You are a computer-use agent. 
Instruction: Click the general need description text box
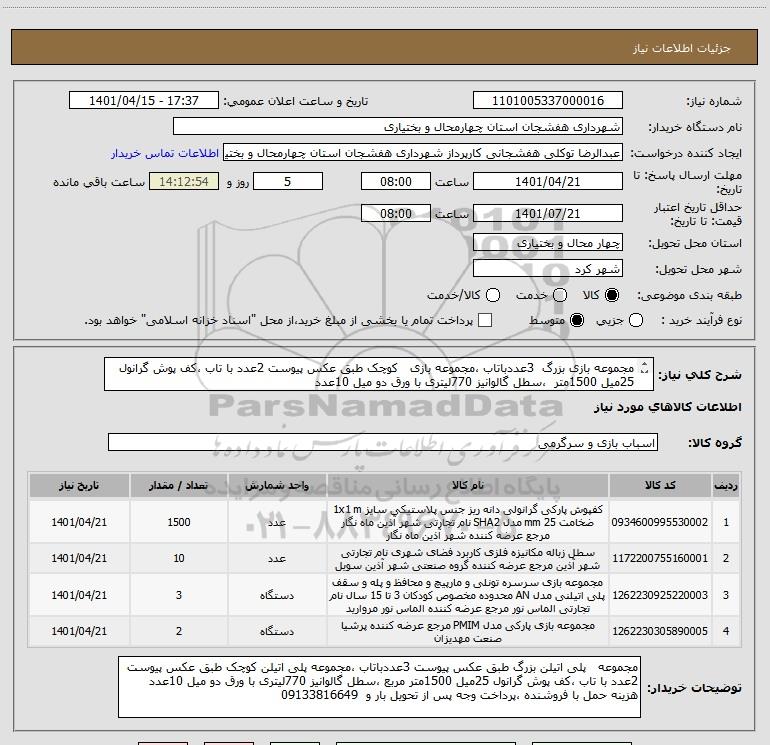pos(379,374)
